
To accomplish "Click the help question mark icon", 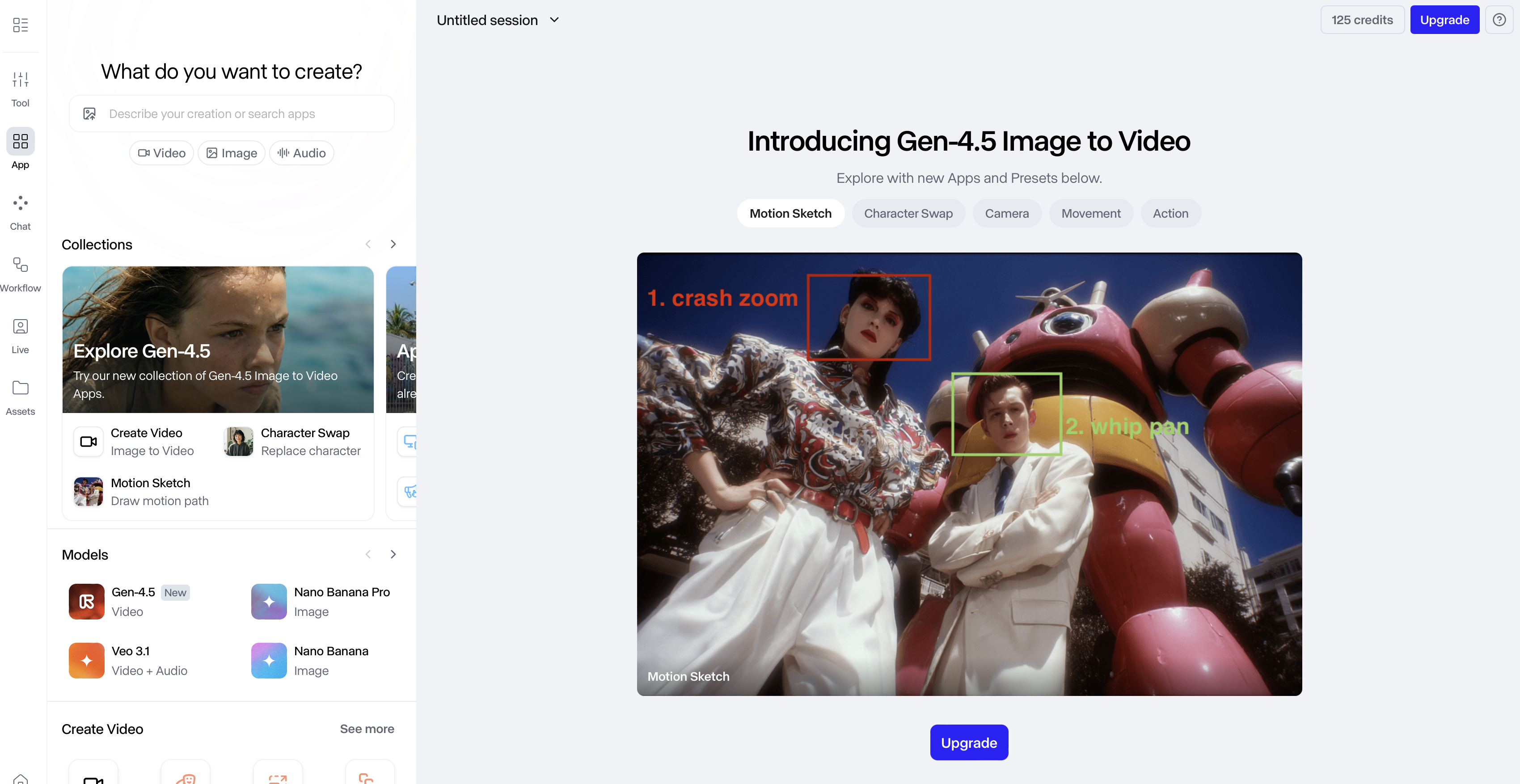I will click(x=1499, y=20).
